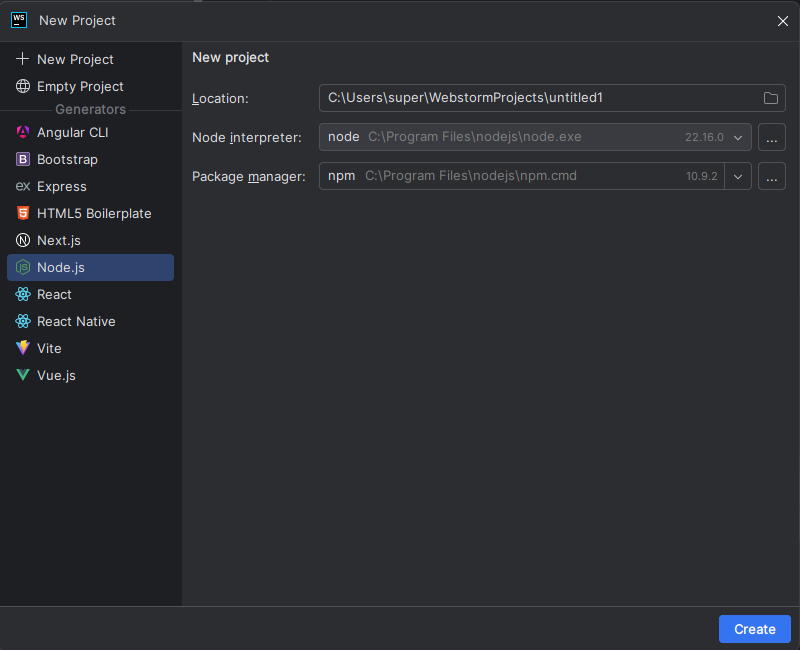This screenshot has width=800, height=650.
Task: Choose the Next.js generator
Action: pos(91,240)
